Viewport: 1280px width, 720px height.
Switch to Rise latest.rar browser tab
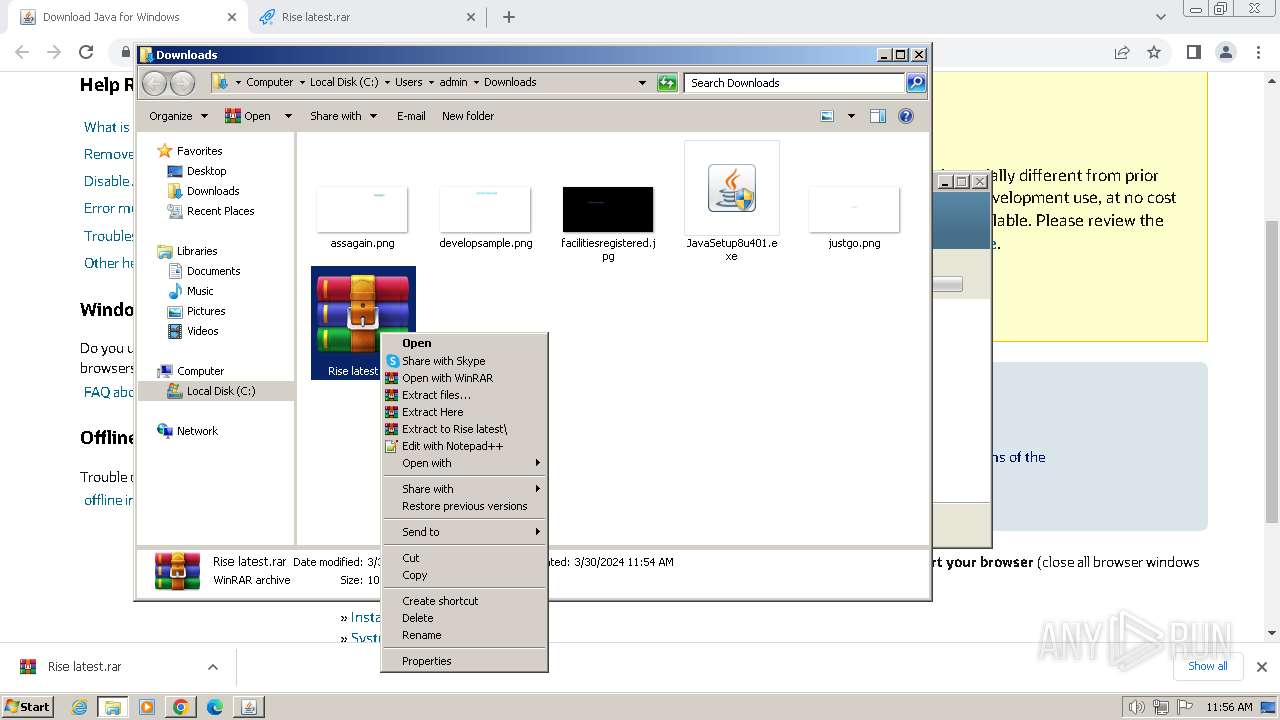[366, 17]
